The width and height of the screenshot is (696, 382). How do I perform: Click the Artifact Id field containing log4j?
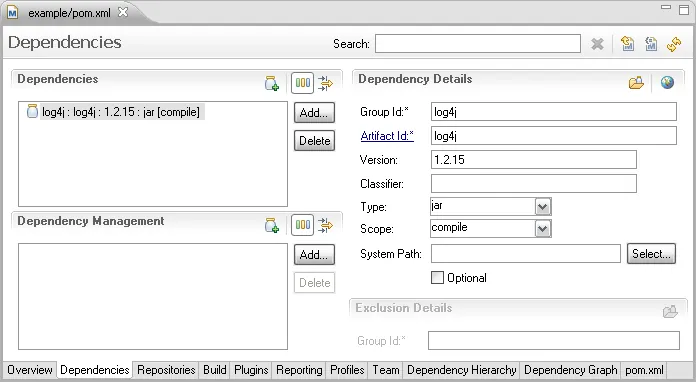pos(554,136)
